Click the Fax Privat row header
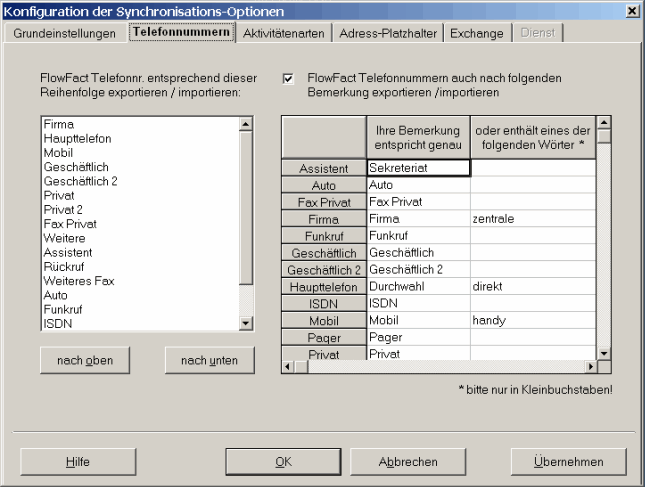 [x=324, y=202]
